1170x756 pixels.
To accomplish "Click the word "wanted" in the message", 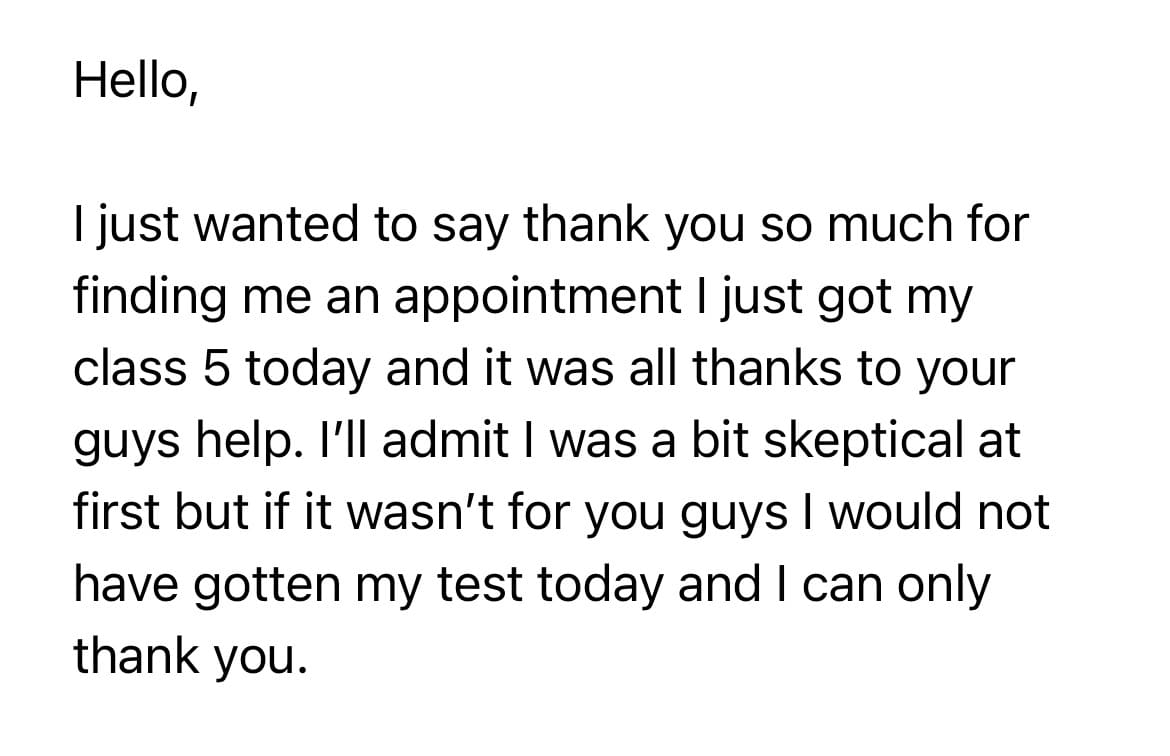I will tap(276, 224).
